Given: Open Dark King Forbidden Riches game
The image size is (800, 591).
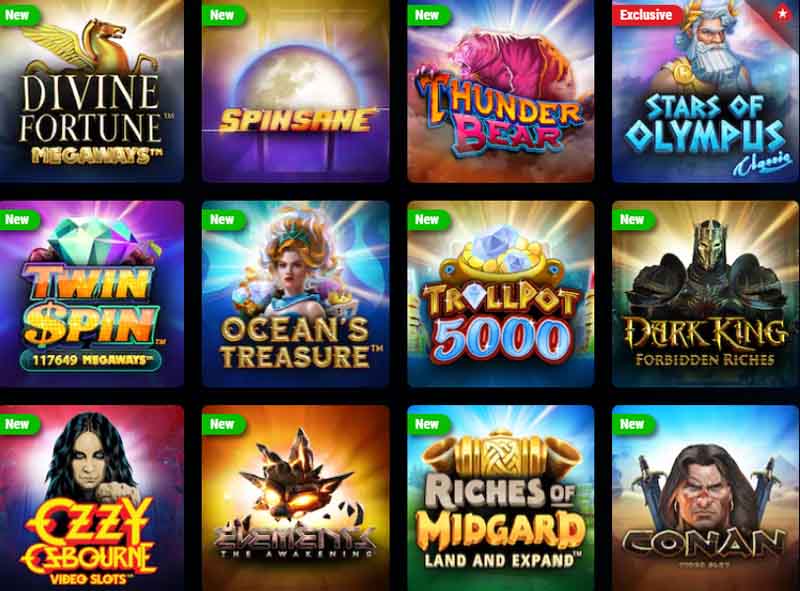Looking at the screenshot, I should tap(706, 294).
